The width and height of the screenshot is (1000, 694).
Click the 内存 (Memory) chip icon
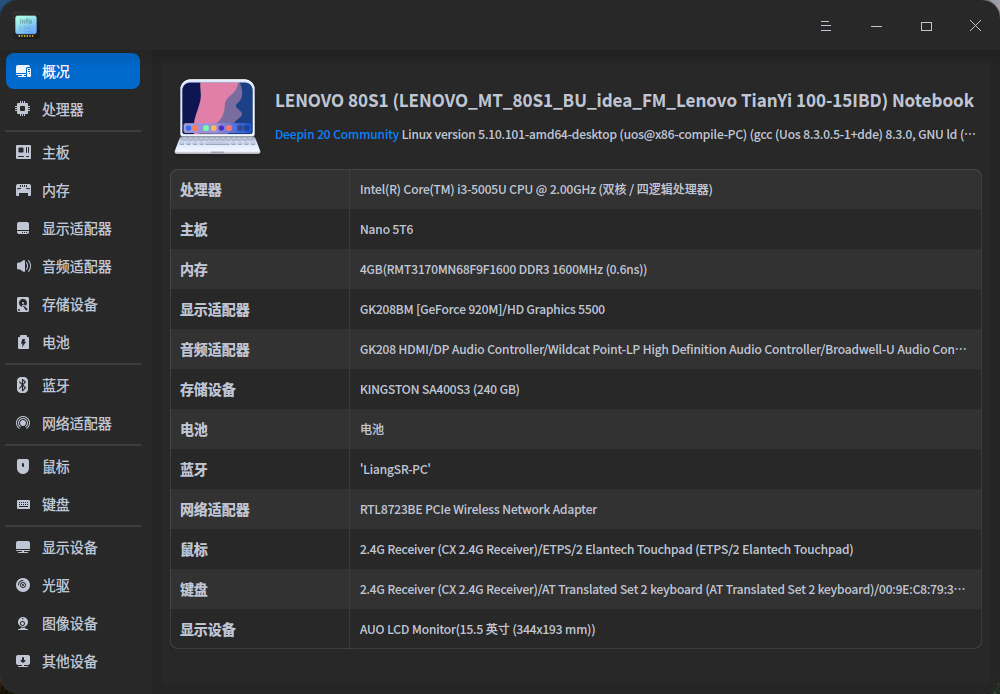pyautogui.click(x=22, y=188)
